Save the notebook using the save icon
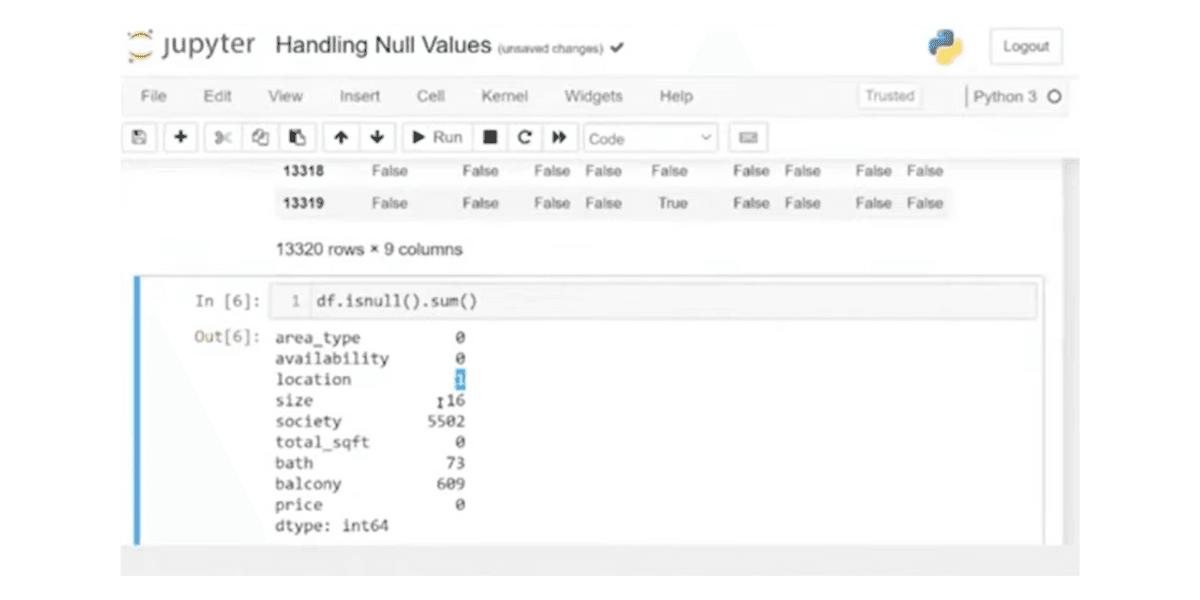This screenshot has width=1200, height=600. 139,137
